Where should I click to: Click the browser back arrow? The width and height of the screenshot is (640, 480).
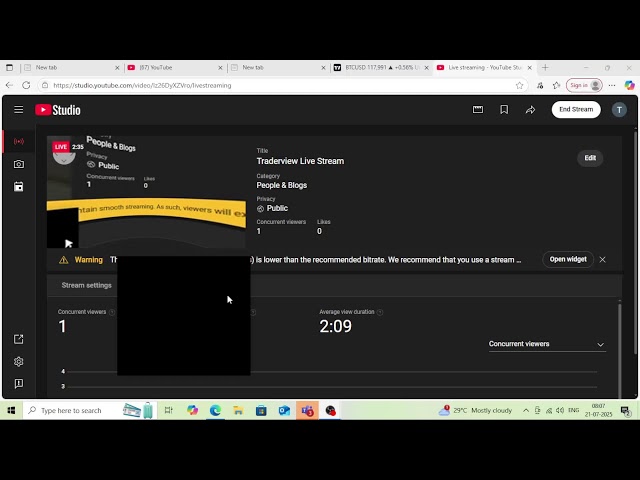click(x=9, y=85)
